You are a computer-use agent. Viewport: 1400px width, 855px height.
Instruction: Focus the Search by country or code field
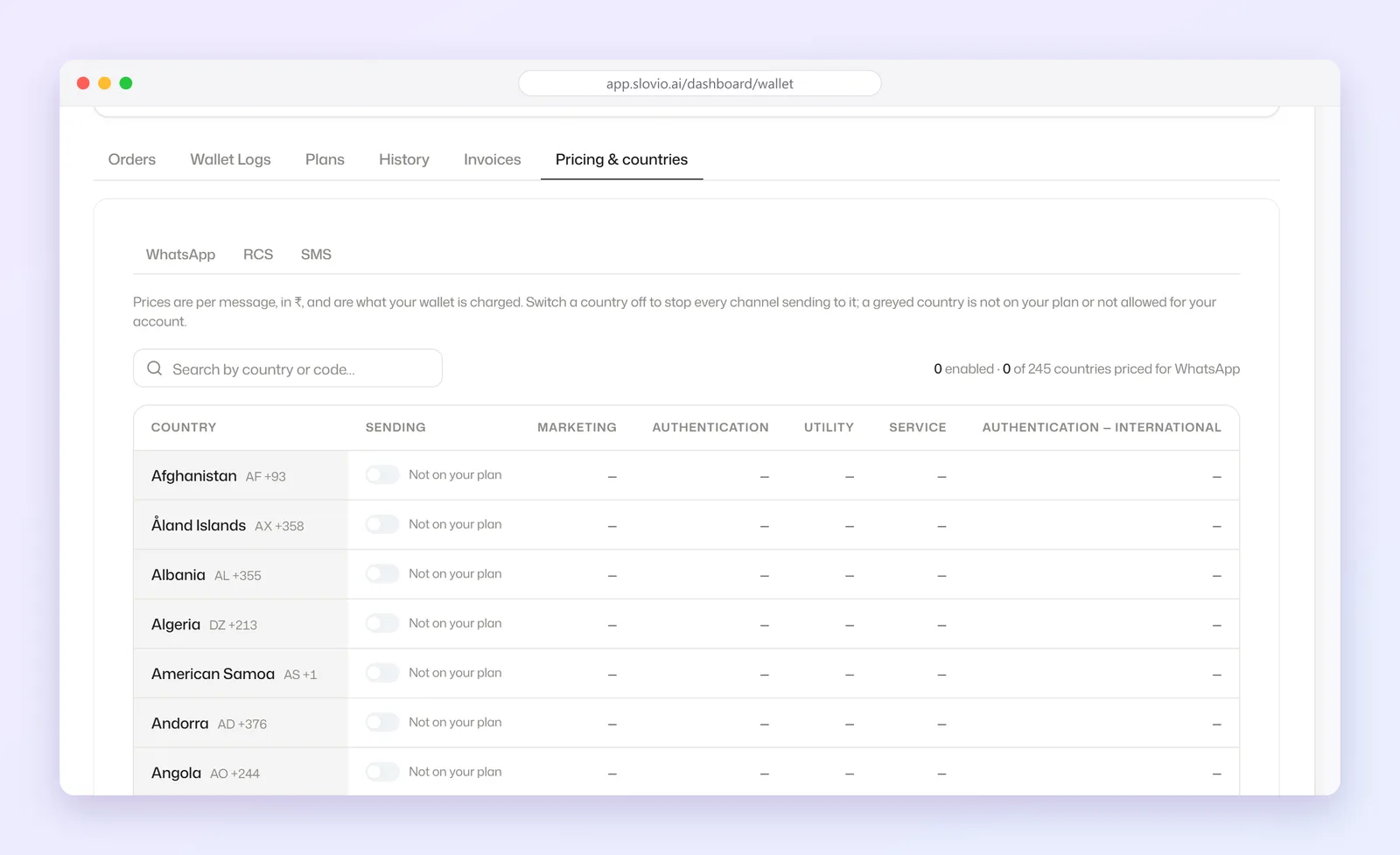tap(288, 368)
